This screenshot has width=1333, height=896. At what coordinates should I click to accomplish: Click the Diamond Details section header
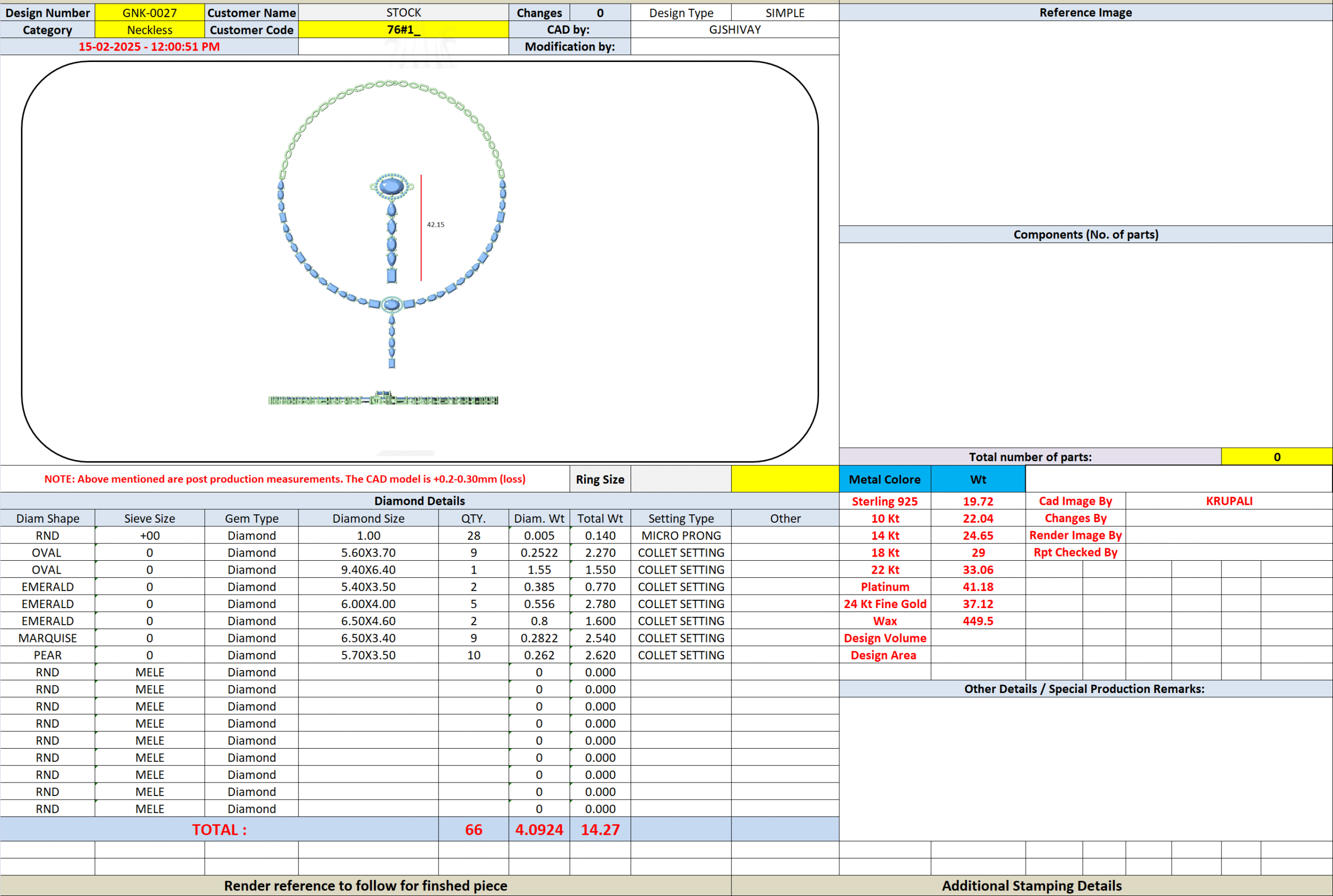point(419,501)
